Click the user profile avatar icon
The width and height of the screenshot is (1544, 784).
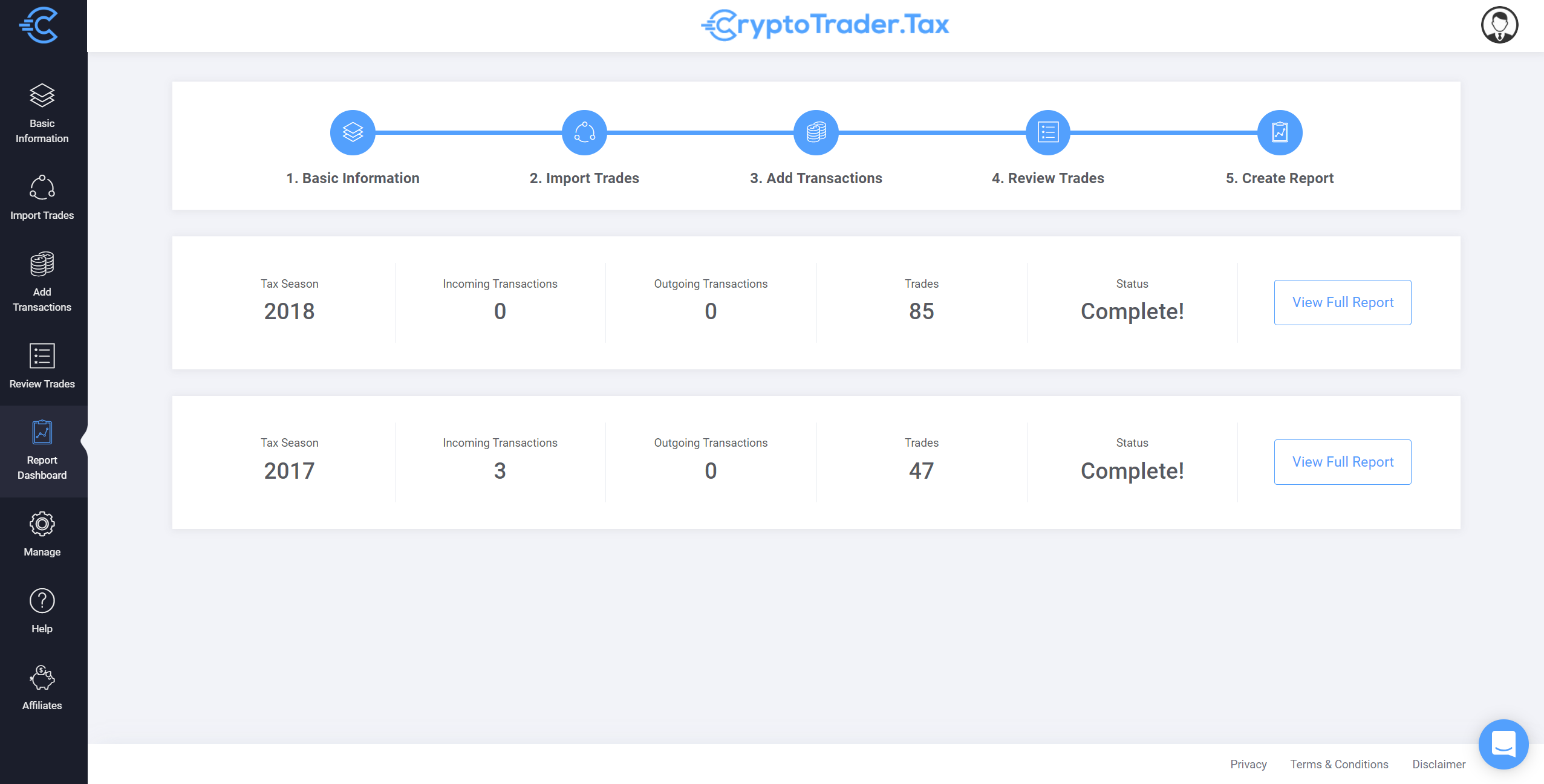click(x=1499, y=25)
